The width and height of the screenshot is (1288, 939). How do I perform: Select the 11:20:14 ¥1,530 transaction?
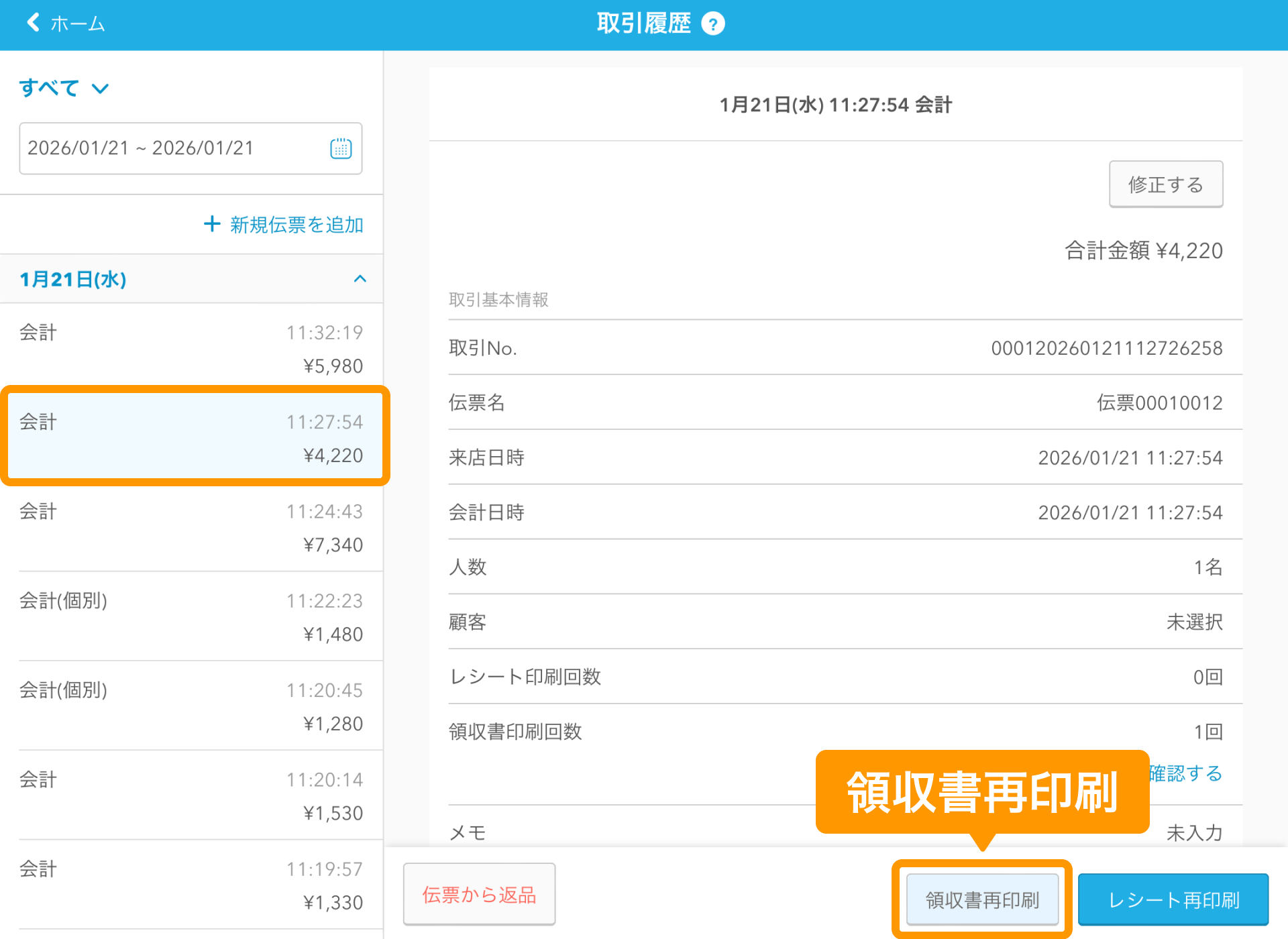coord(191,795)
